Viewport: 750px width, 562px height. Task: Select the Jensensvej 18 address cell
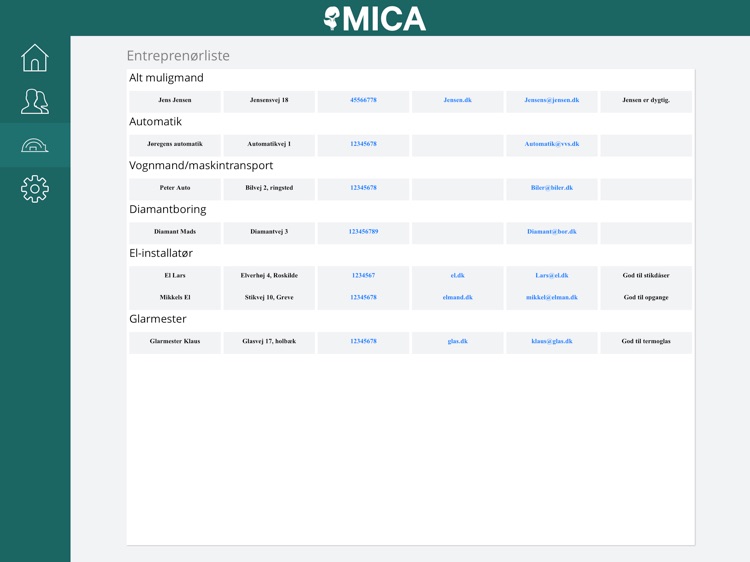[269, 101]
